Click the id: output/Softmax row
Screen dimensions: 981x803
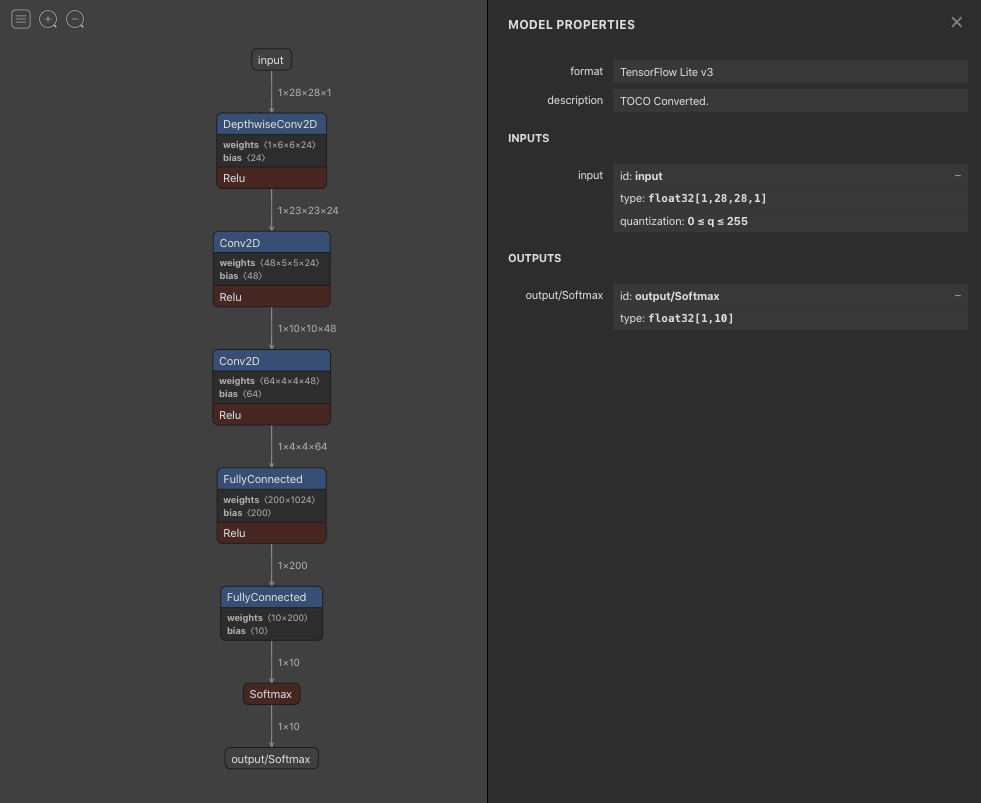tap(790, 295)
